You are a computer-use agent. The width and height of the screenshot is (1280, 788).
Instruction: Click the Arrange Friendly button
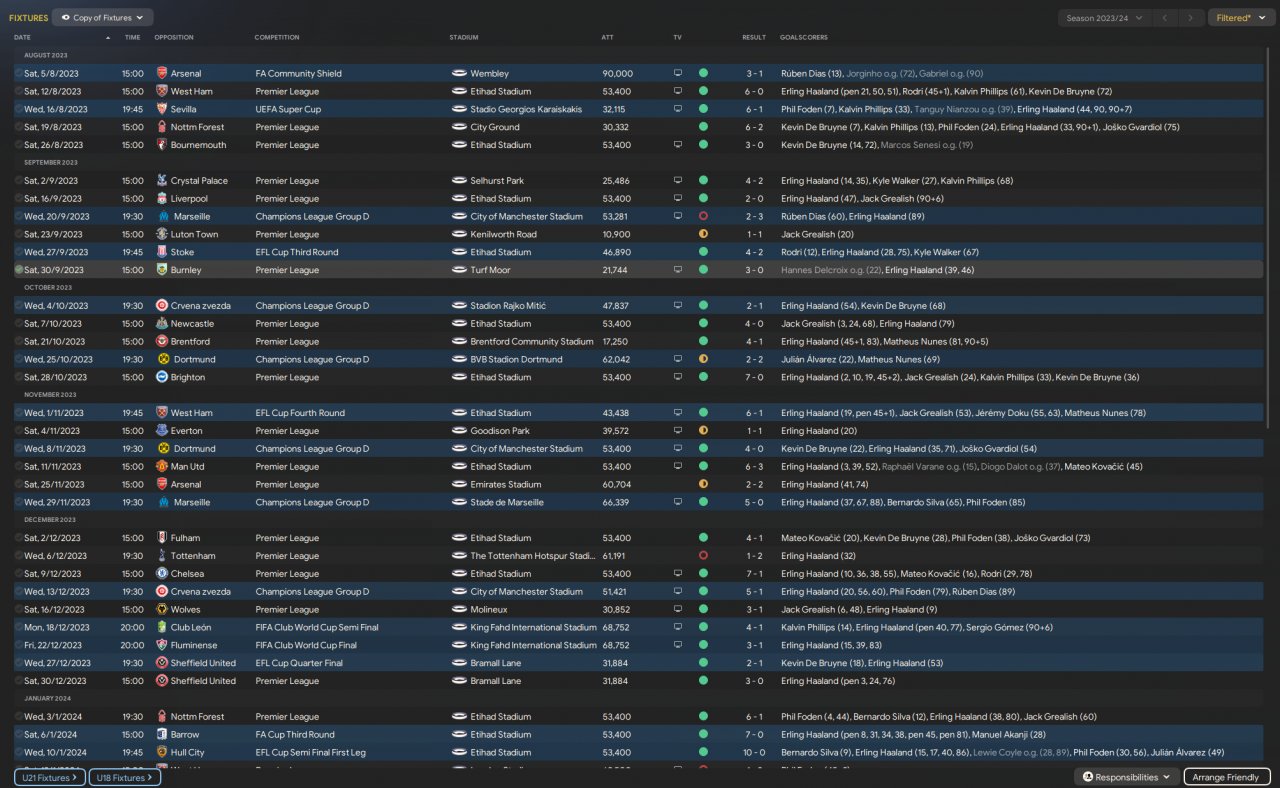[x=1227, y=777]
